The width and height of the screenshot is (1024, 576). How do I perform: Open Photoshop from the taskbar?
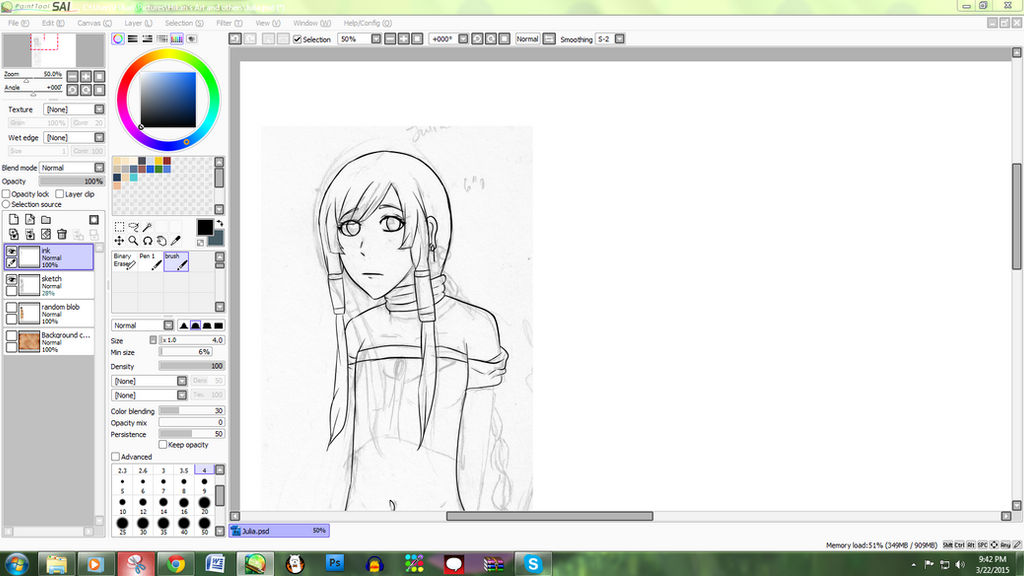point(335,563)
